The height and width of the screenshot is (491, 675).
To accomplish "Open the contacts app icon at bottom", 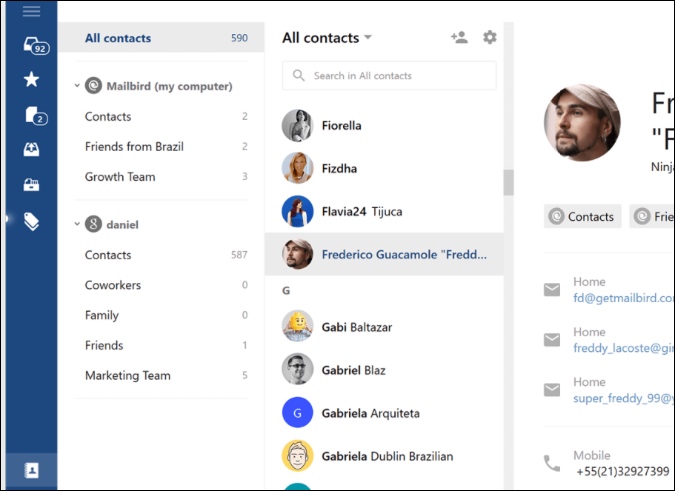I will [32, 470].
